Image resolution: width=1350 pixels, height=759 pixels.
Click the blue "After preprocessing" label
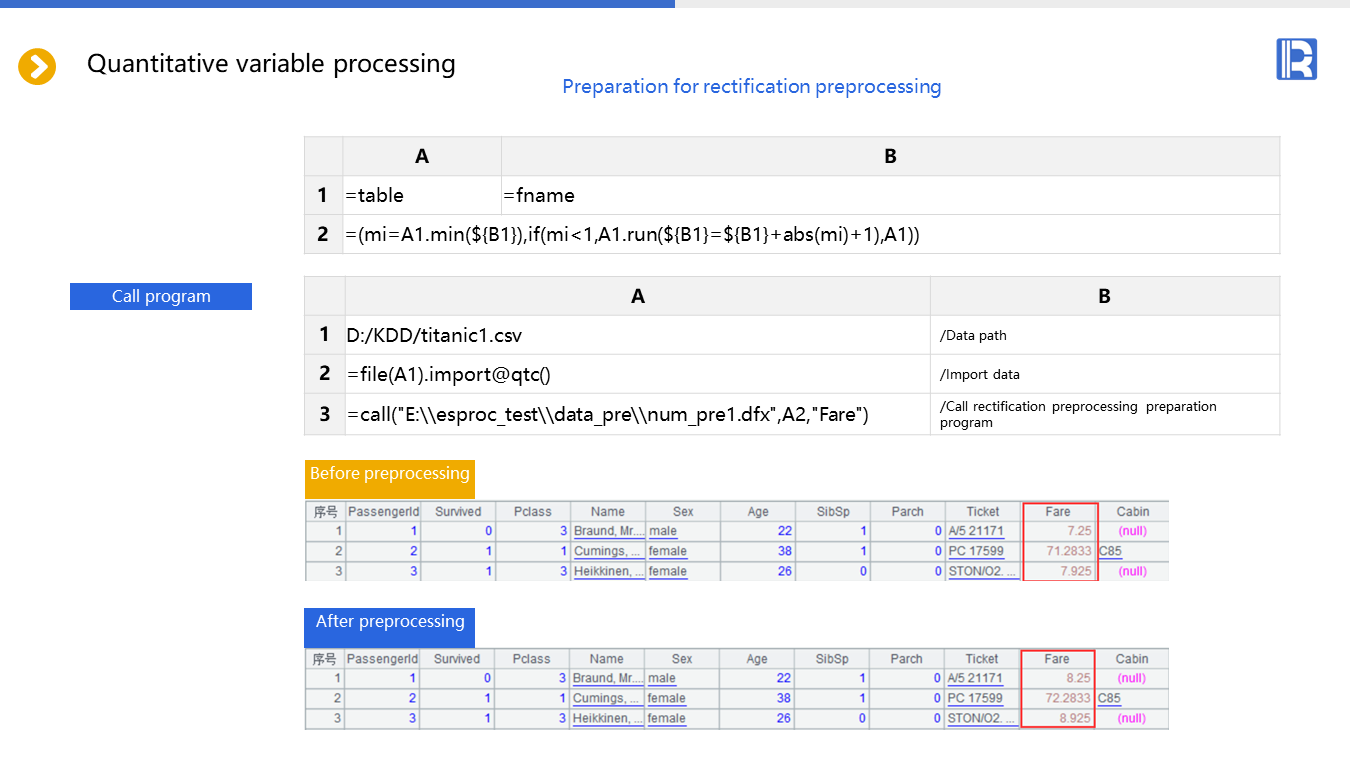pyautogui.click(x=390, y=623)
